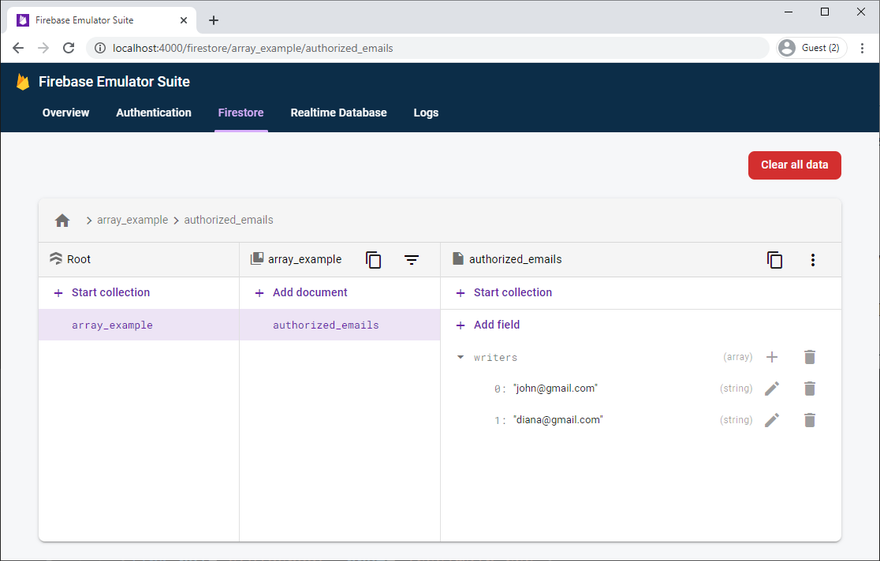880x561 pixels.
Task: Click the "john@gmail.com" value
Action: [x=555, y=388]
